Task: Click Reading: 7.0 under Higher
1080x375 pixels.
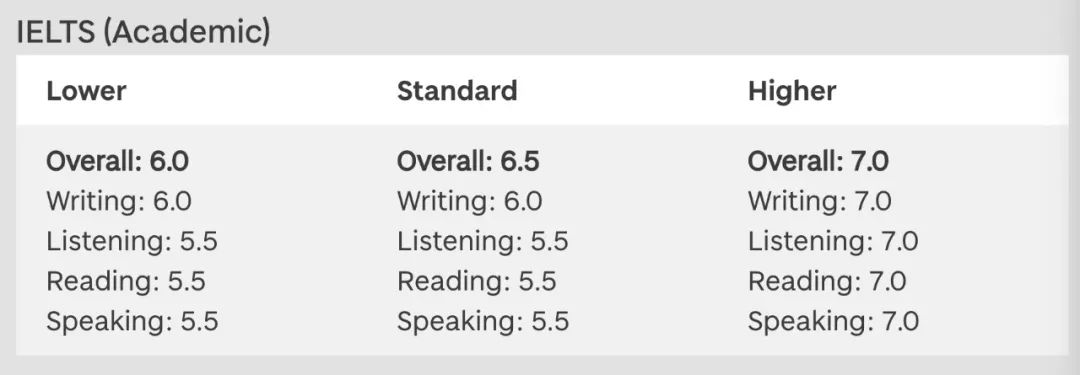Action: tap(827, 281)
